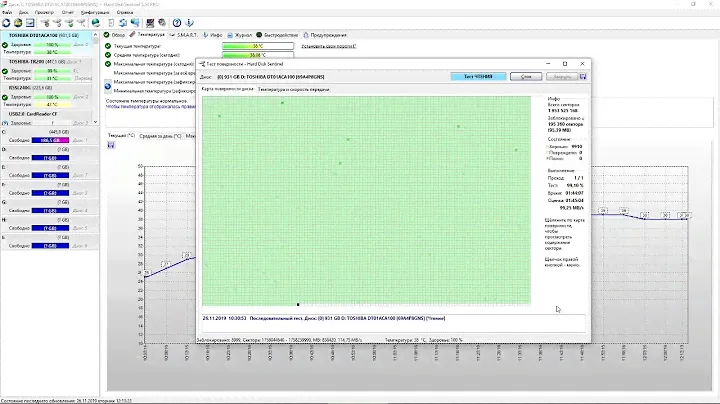Click the save icon above temperature chart

click(x=111, y=144)
